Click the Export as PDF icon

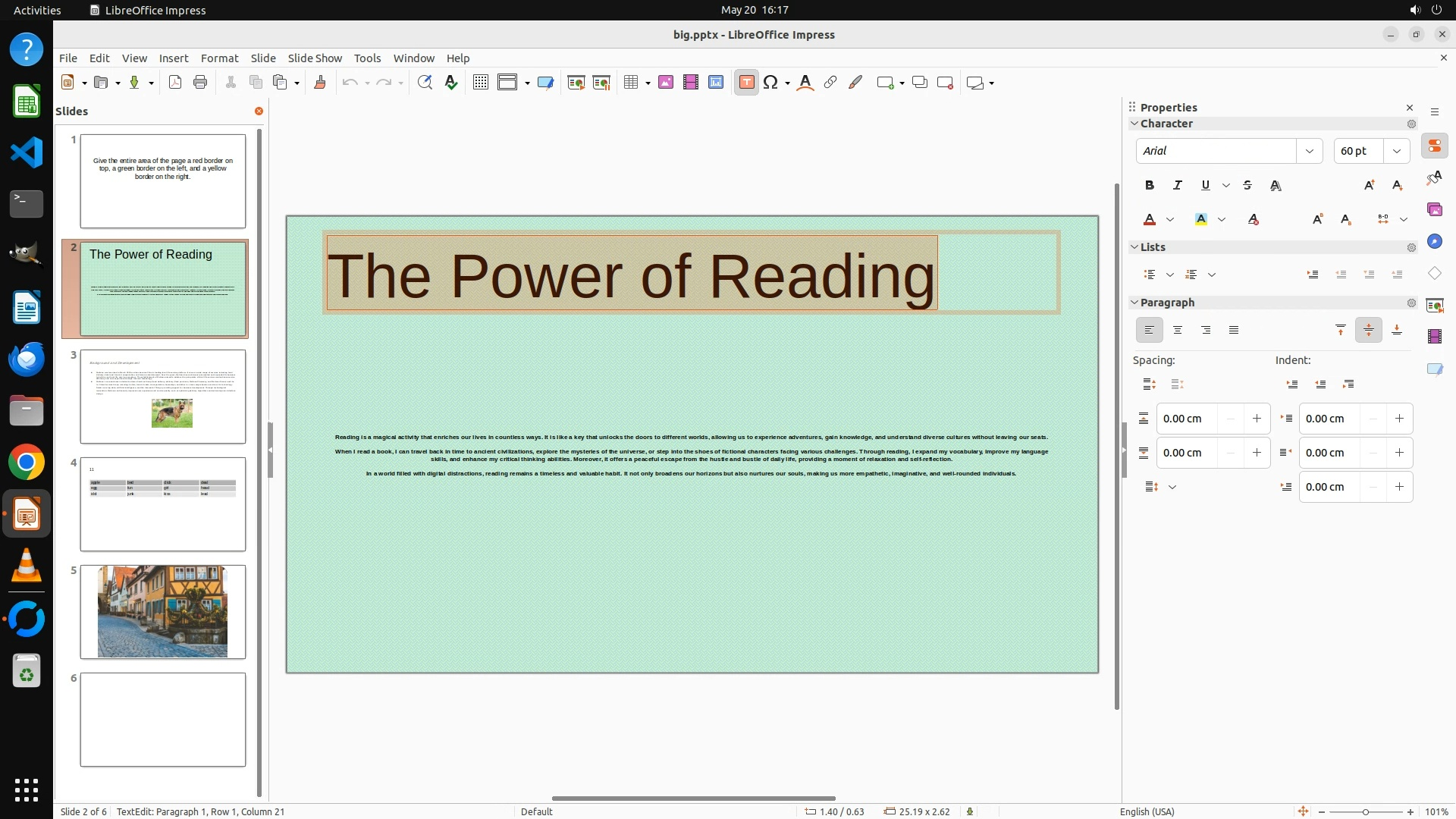click(x=175, y=83)
